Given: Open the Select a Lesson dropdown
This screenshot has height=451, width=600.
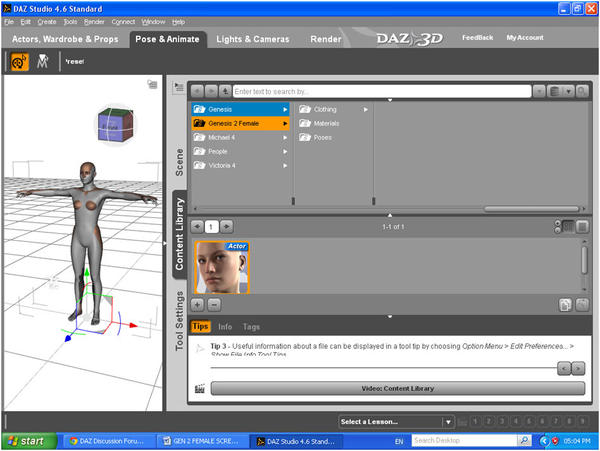Looking at the screenshot, I should [x=396, y=422].
